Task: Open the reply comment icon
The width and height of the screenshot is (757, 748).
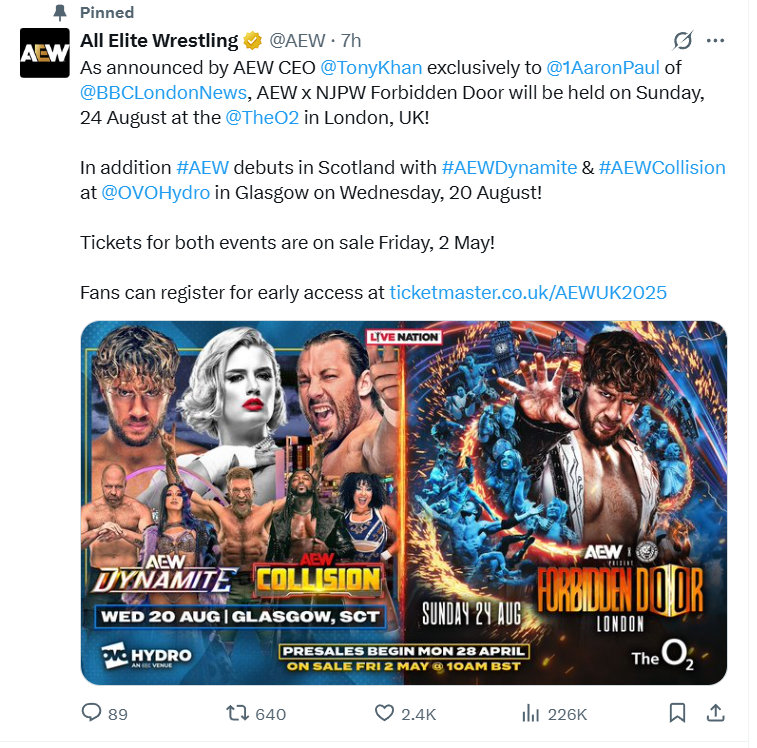Action: point(92,713)
